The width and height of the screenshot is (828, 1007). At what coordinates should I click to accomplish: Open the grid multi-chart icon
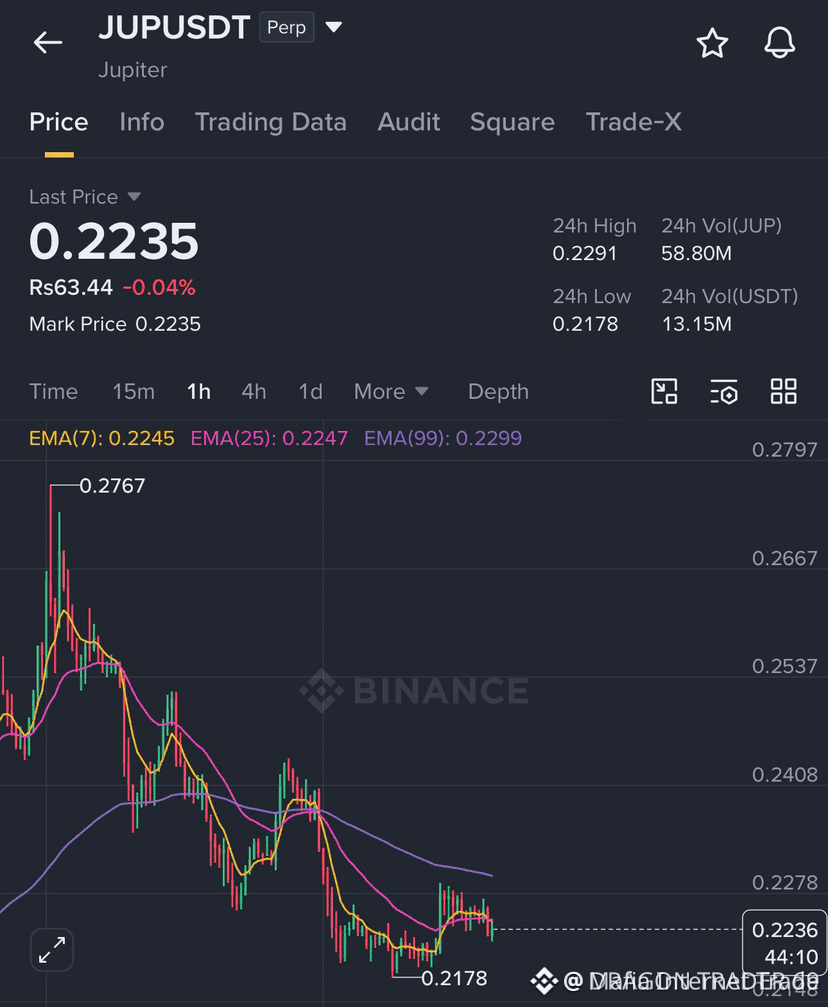[784, 391]
